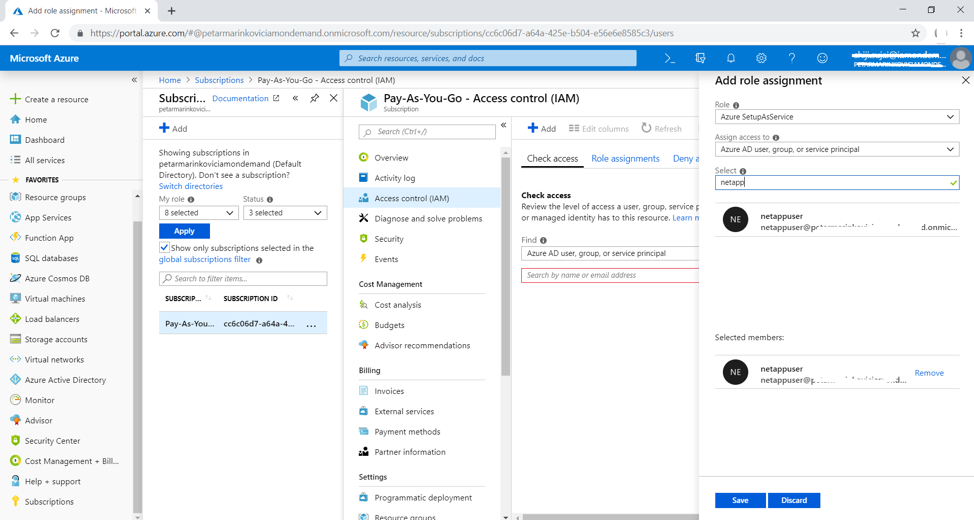Select the Check access tab
The width and height of the screenshot is (974, 520).
pyautogui.click(x=552, y=159)
